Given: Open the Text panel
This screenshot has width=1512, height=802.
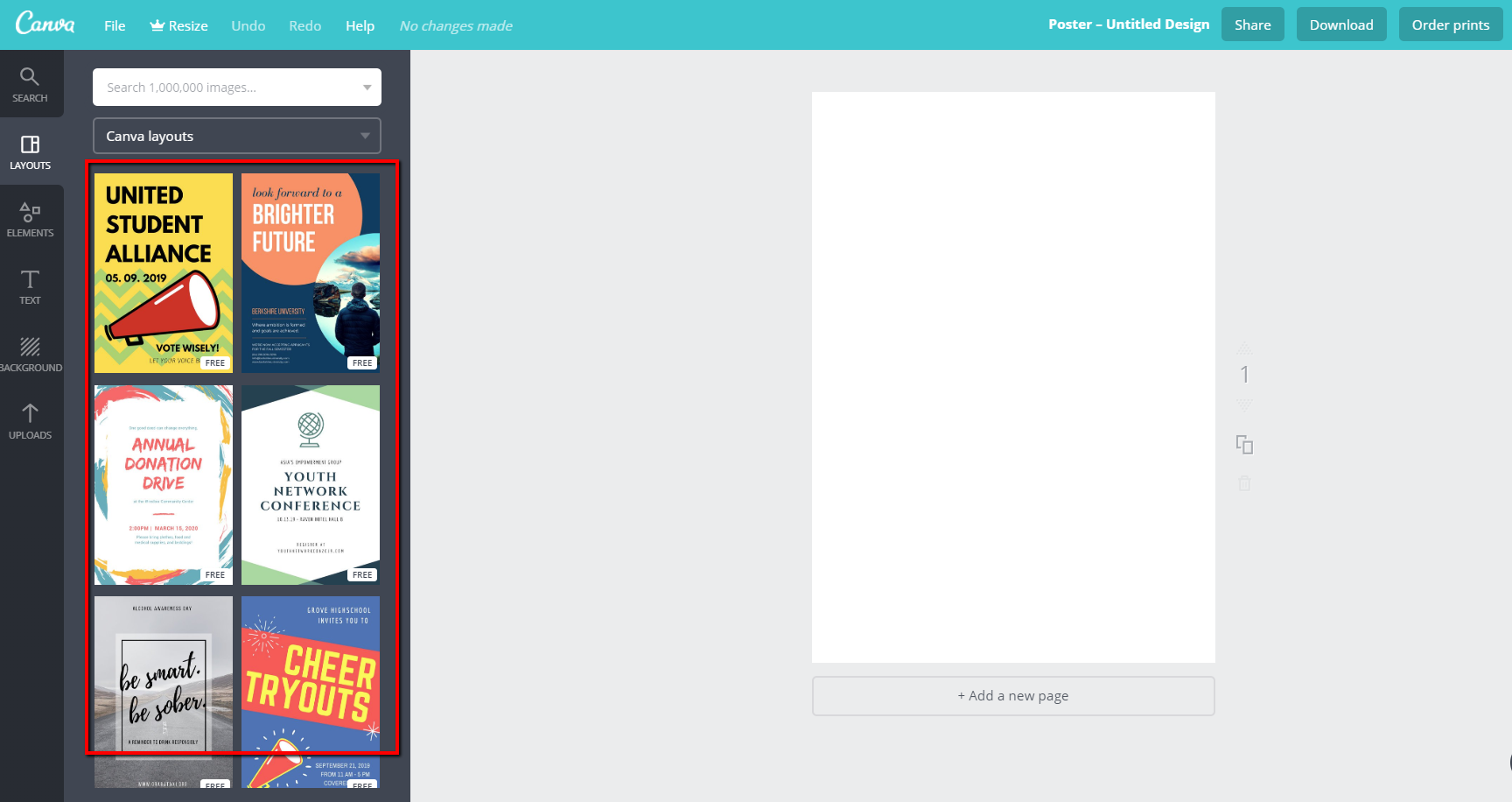Looking at the screenshot, I should click(x=31, y=285).
